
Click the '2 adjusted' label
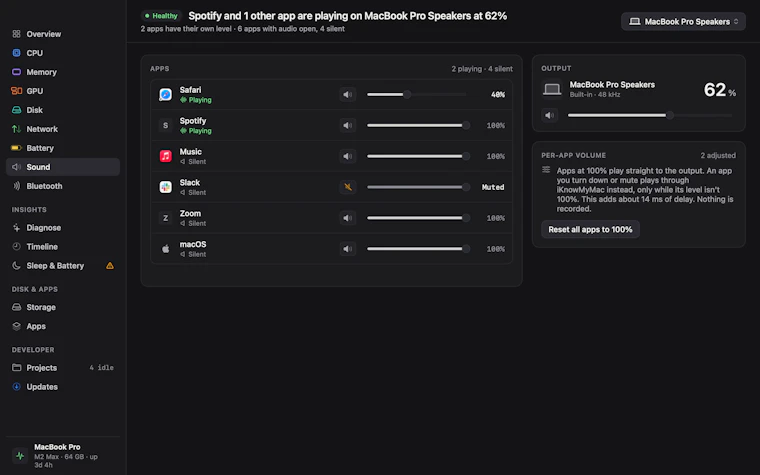click(718, 156)
